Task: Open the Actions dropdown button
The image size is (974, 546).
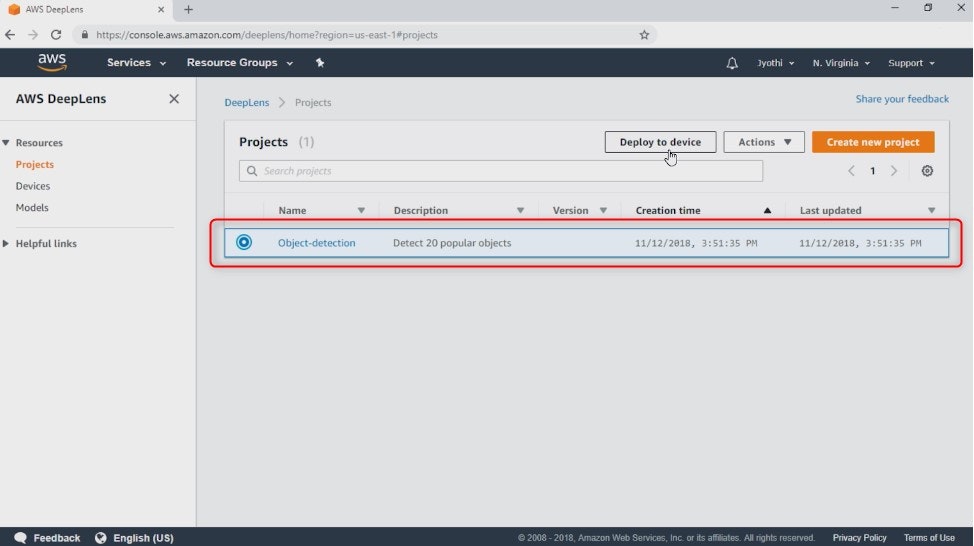Action: pos(763,142)
